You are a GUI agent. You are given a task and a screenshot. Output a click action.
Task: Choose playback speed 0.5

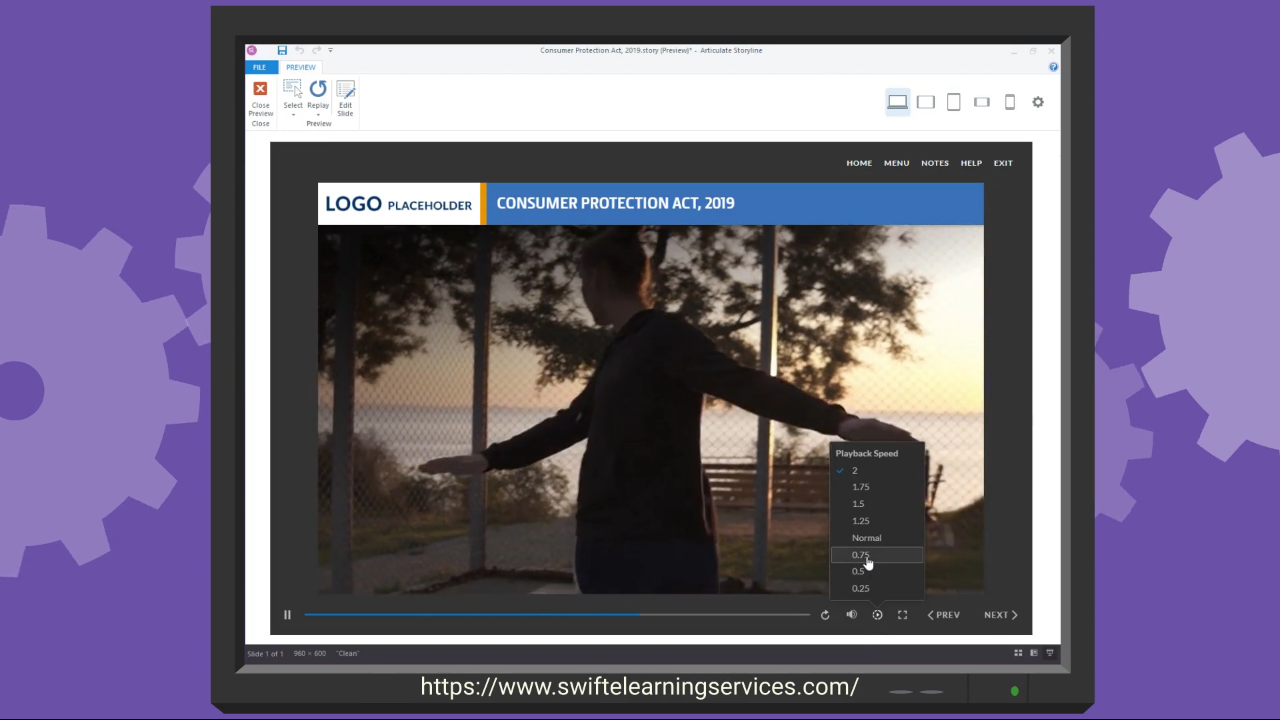878,571
